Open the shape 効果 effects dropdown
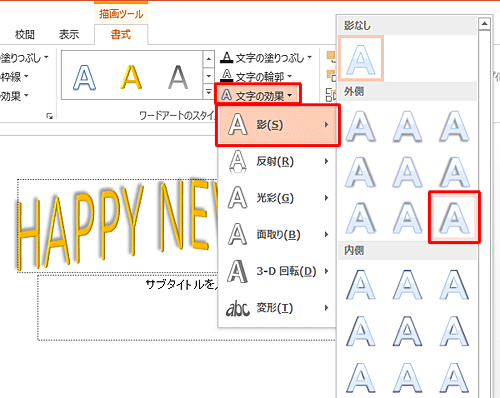Viewport: 500px width, 398px height. [x=14, y=96]
